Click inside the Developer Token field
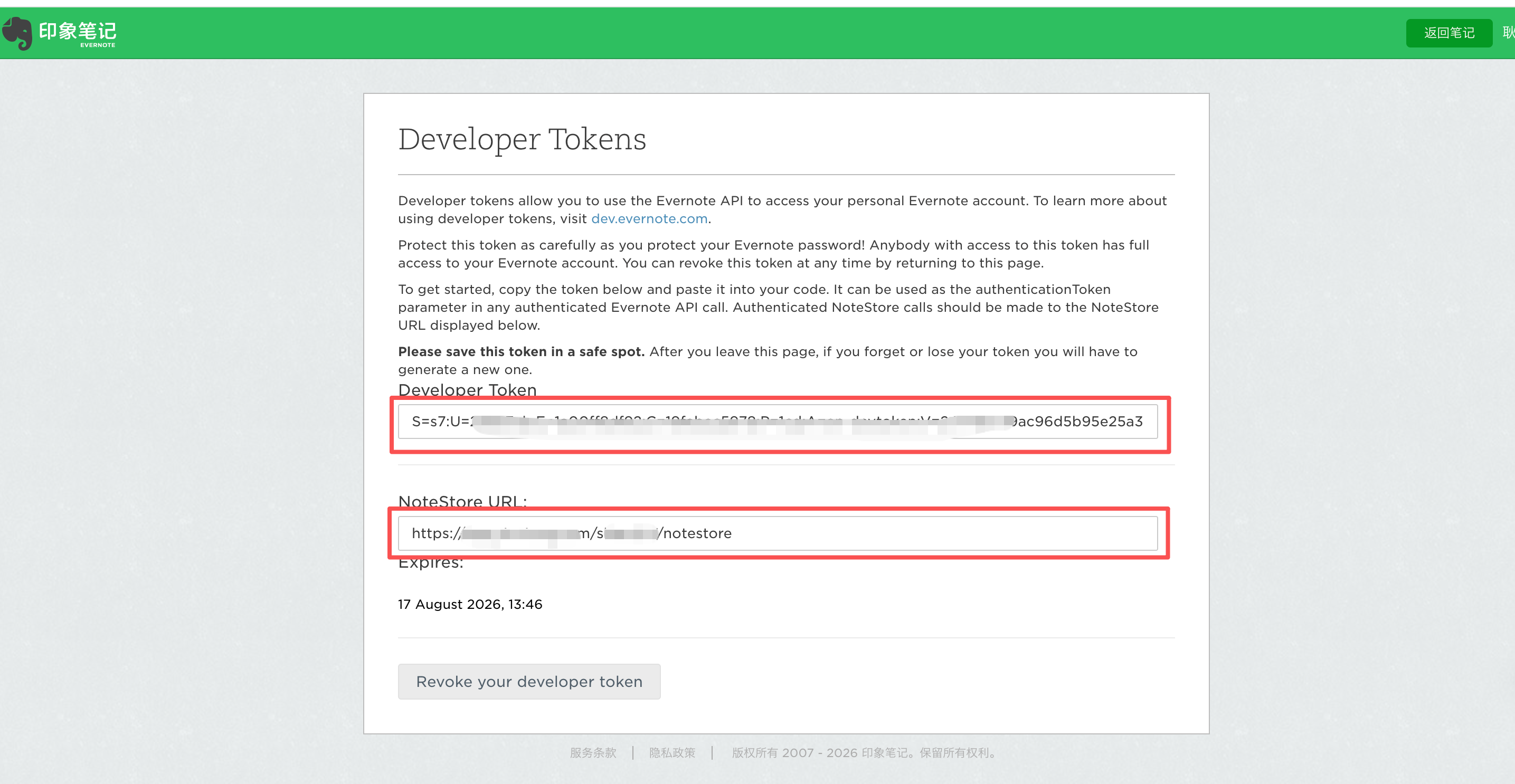 click(x=778, y=422)
